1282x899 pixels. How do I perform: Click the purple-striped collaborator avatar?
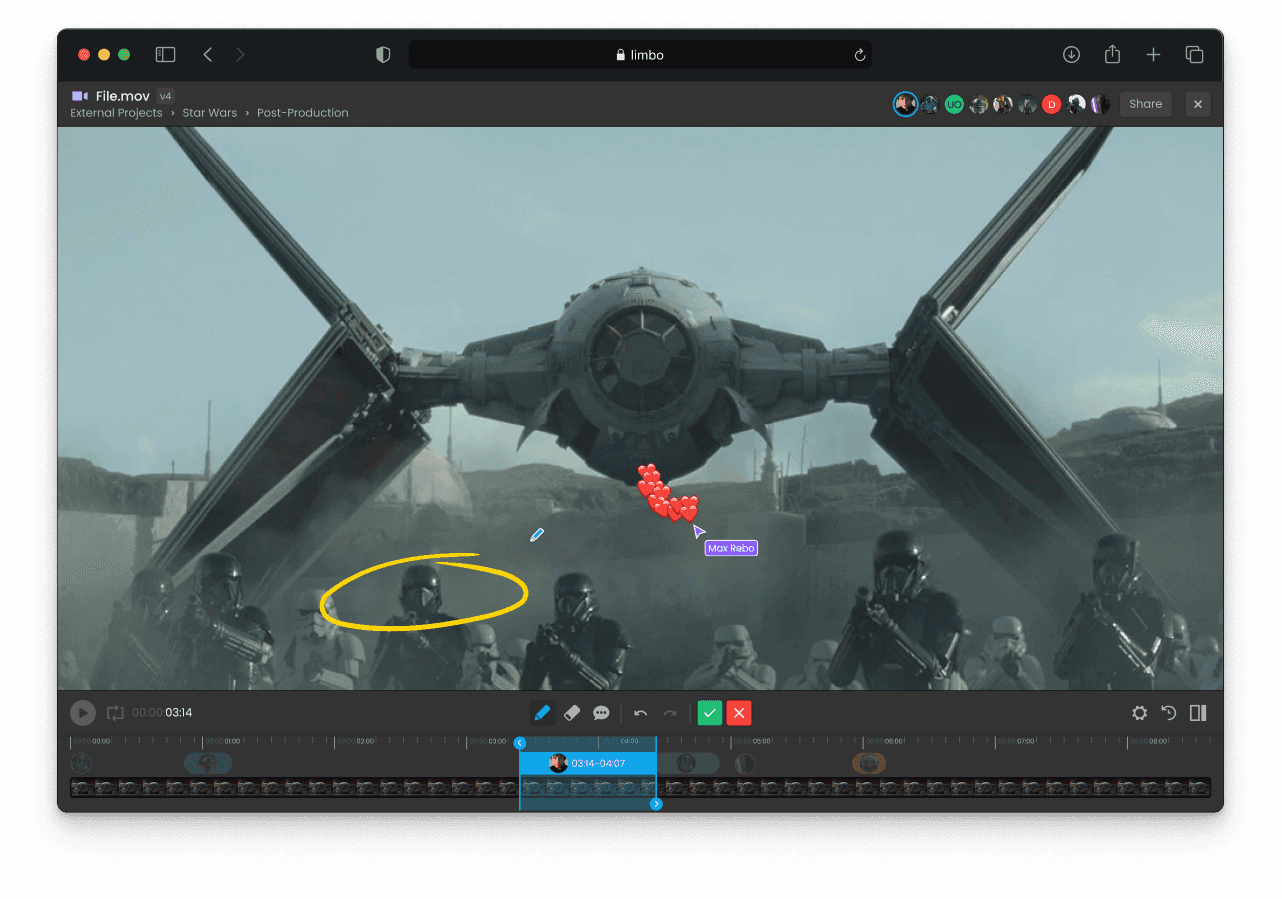pyautogui.click(x=1100, y=104)
